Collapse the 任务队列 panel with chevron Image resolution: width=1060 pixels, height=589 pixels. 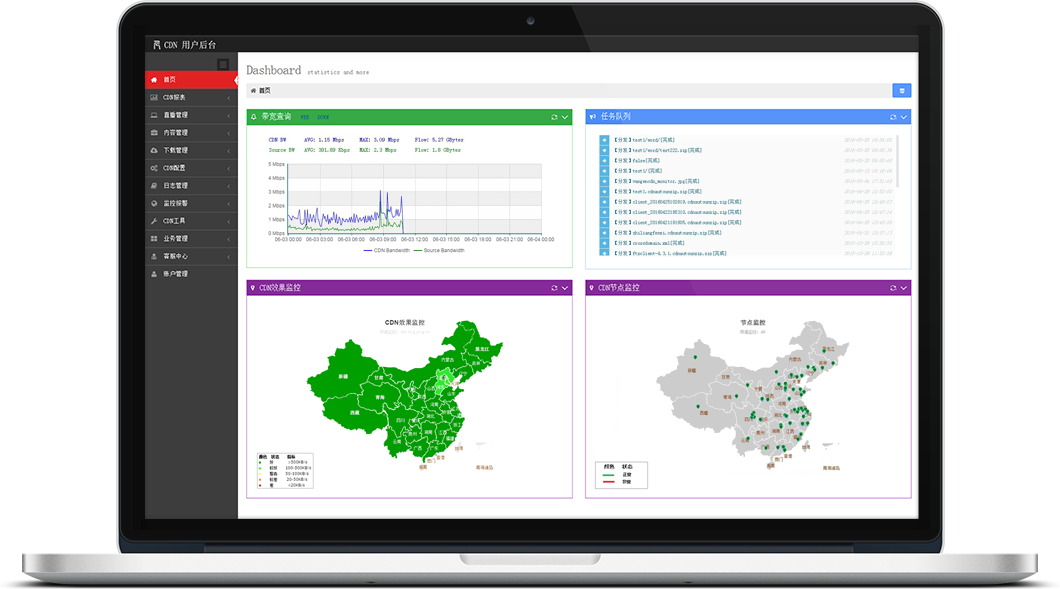pyautogui.click(x=904, y=117)
